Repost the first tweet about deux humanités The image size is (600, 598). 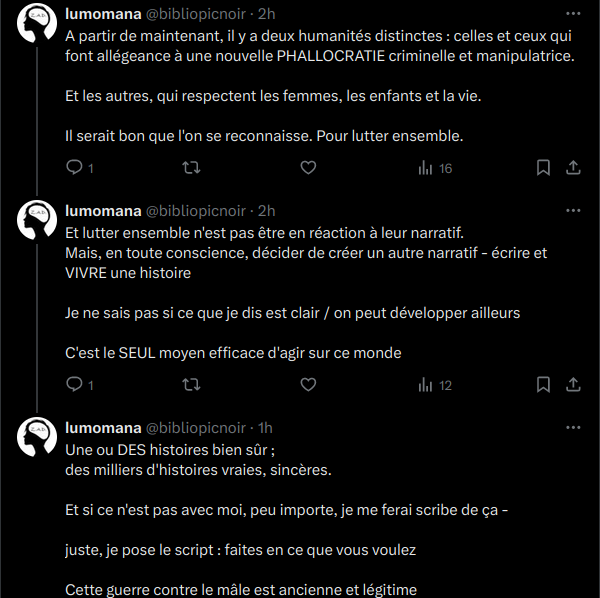[x=191, y=168]
